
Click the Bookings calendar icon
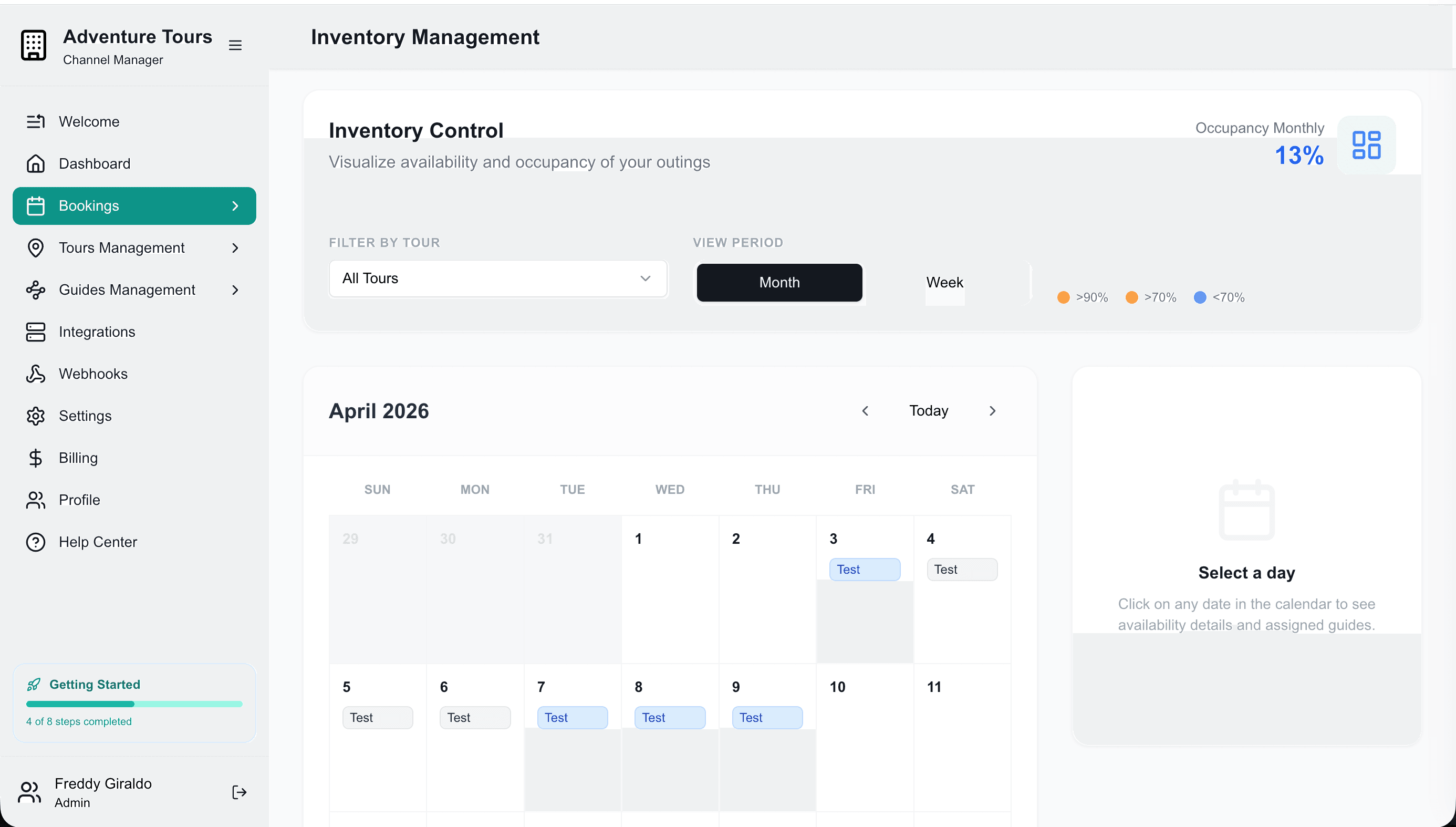tap(35, 205)
